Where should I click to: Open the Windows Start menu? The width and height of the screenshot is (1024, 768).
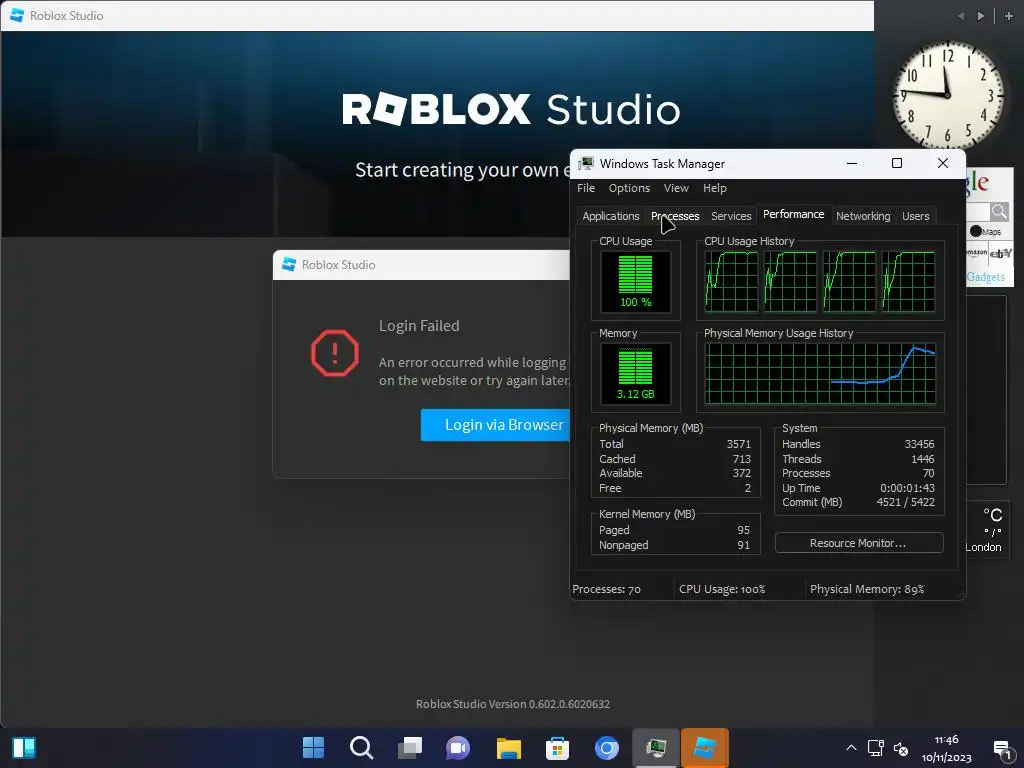click(313, 748)
